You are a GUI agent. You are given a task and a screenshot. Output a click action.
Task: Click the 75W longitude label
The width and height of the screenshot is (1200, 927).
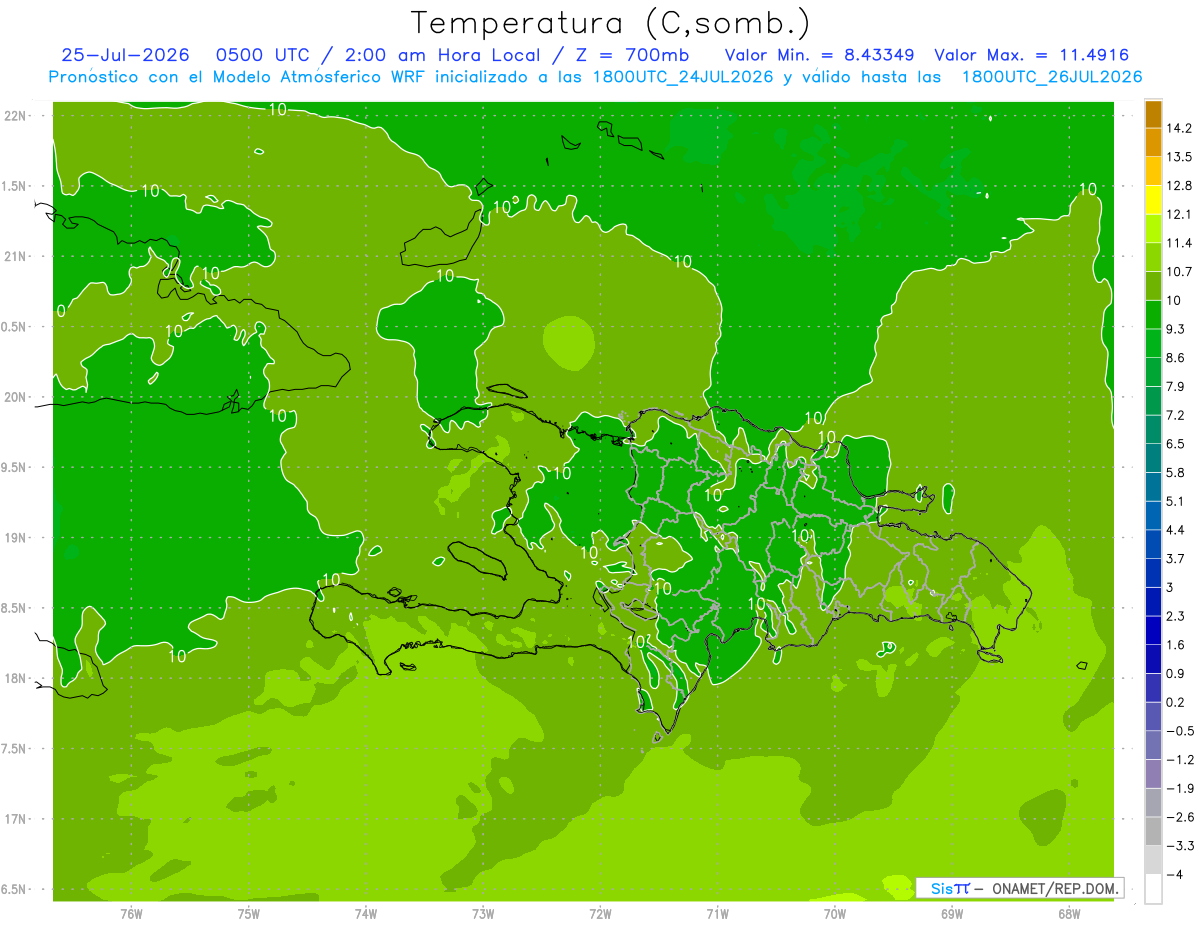point(249,913)
